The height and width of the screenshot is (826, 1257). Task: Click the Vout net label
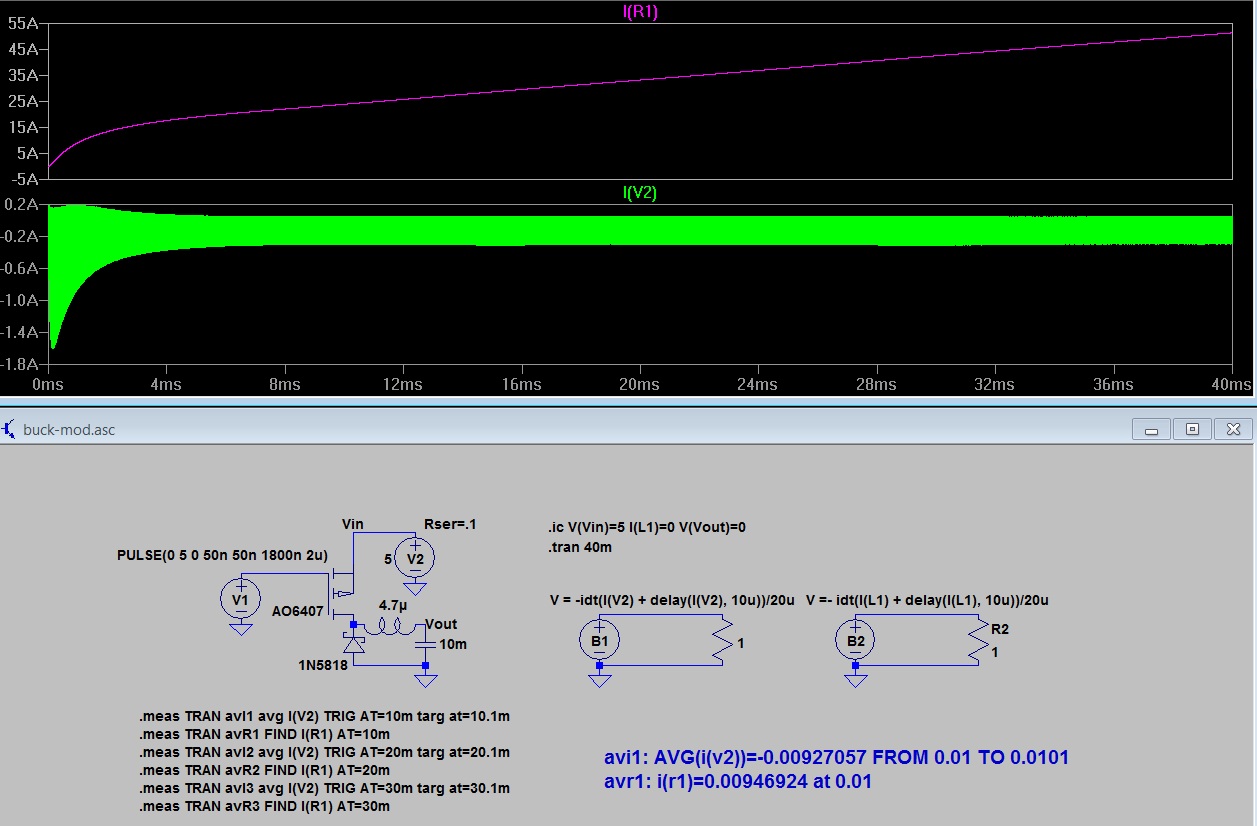pyautogui.click(x=441, y=625)
